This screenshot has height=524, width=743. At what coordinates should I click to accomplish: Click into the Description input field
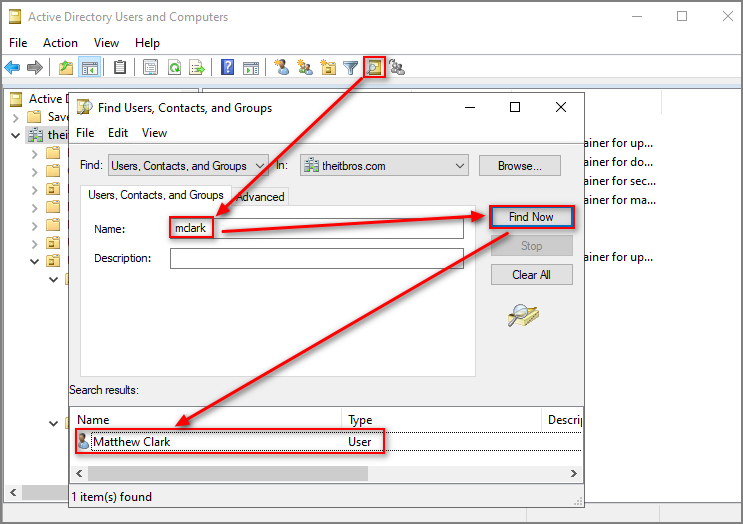coord(317,258)
